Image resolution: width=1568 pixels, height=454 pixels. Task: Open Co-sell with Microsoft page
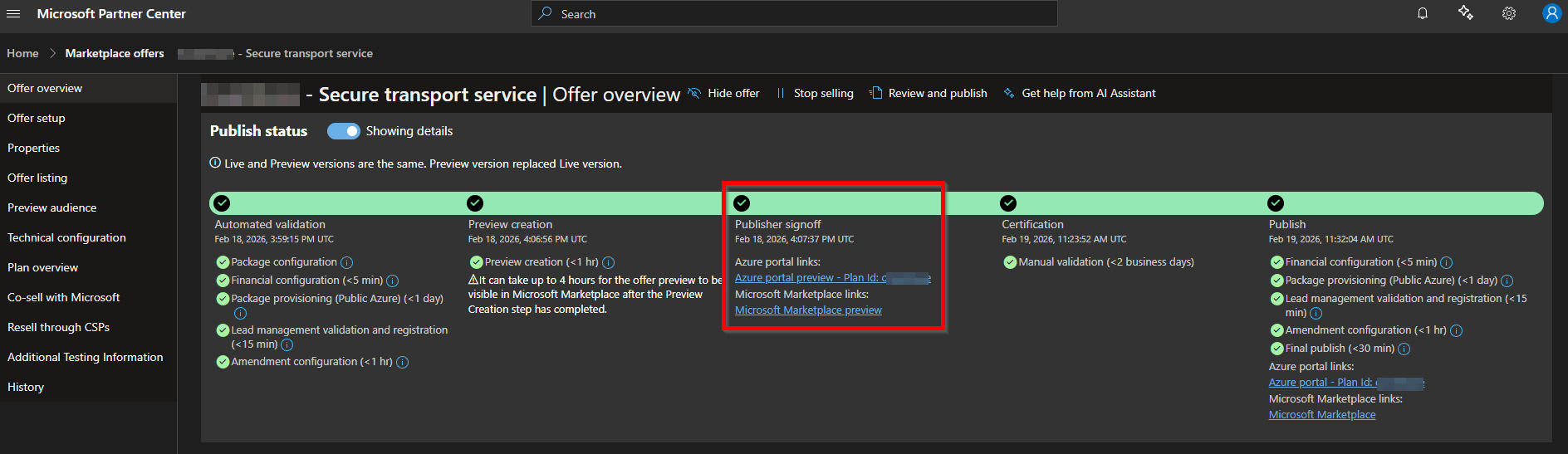(88, 297)
